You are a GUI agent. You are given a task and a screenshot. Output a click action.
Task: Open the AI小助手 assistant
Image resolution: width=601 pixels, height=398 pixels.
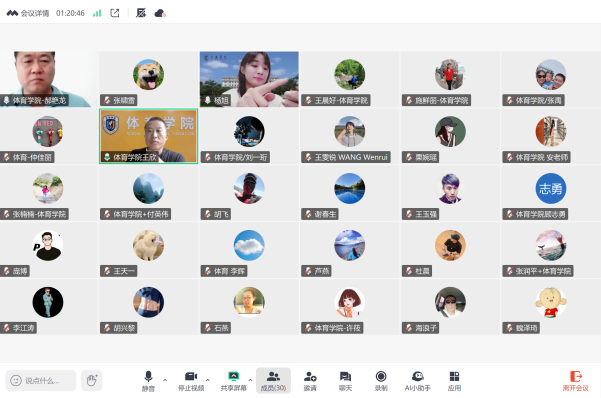point(417,380)
